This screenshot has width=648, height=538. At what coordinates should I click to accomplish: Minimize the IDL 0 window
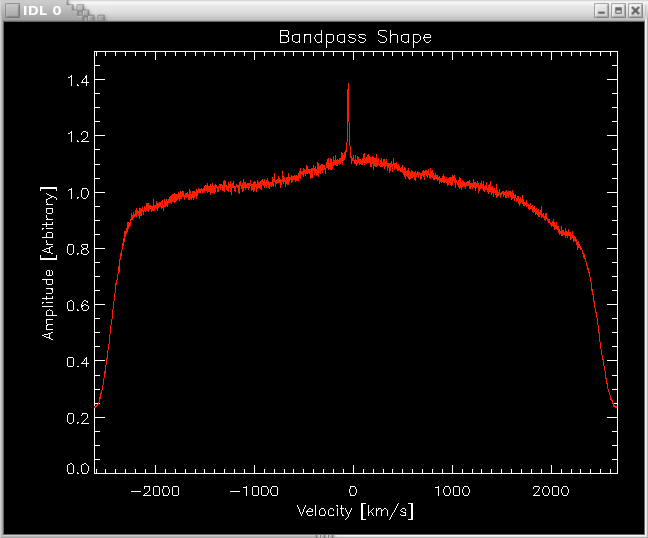pos(601,10)
